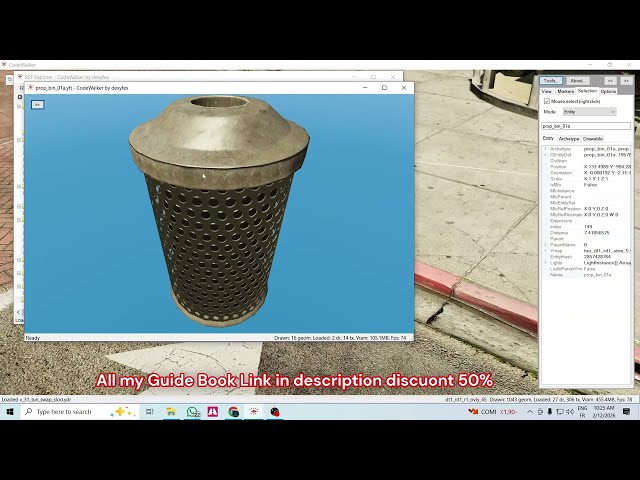Viewport: 640px width, 480px height.
Task: Open File Explorer from taskbar
Action: [x=171, y=412]
